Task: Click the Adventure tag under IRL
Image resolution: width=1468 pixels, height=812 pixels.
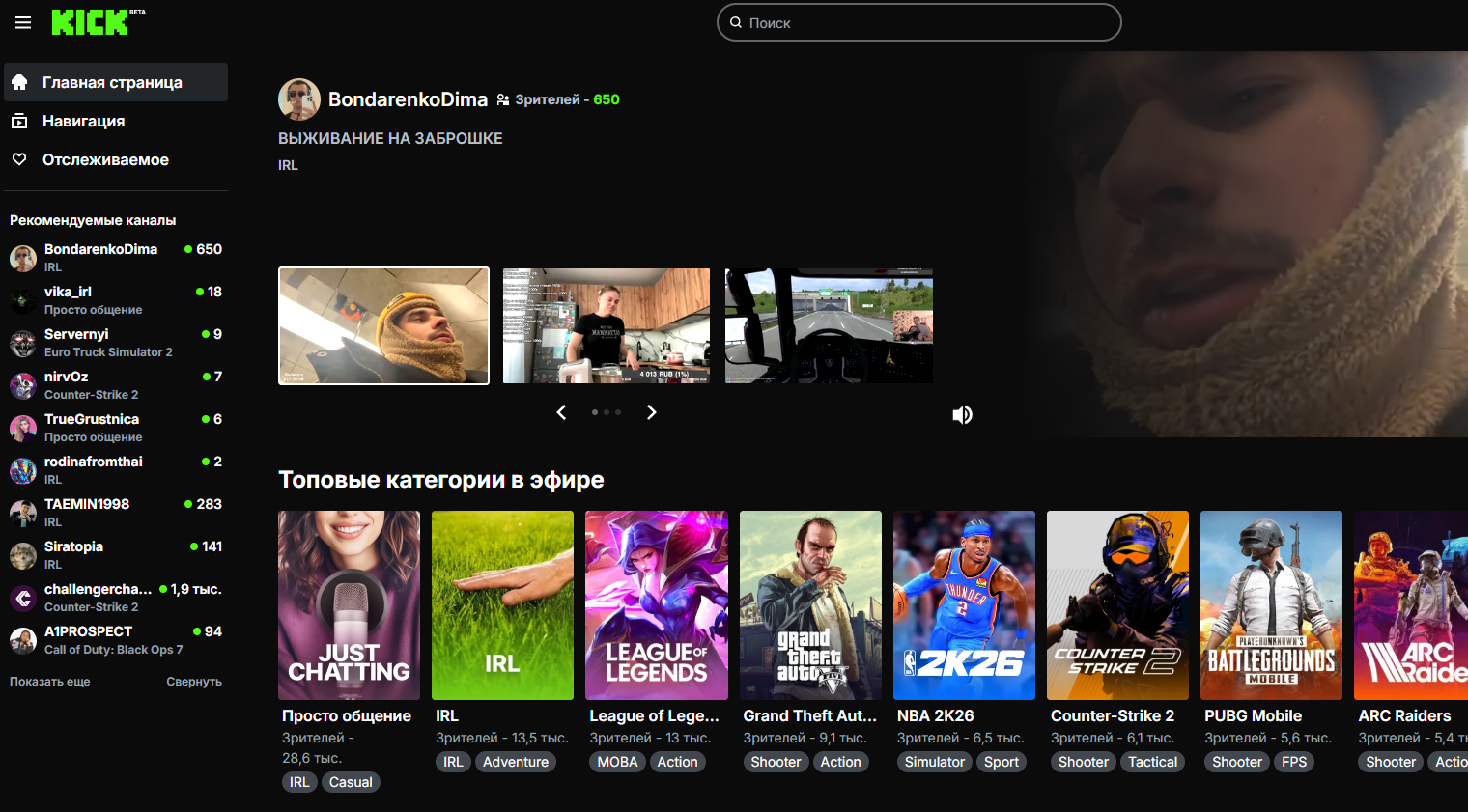Action: (516, 762)
